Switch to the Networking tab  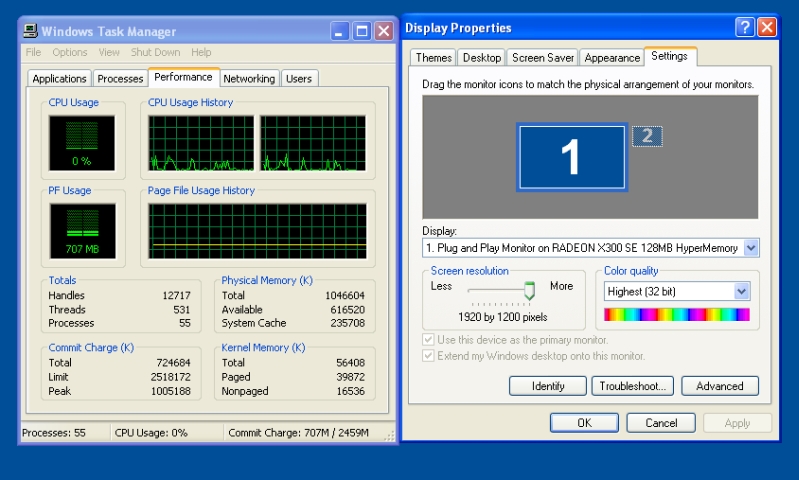tap(249, 78)
